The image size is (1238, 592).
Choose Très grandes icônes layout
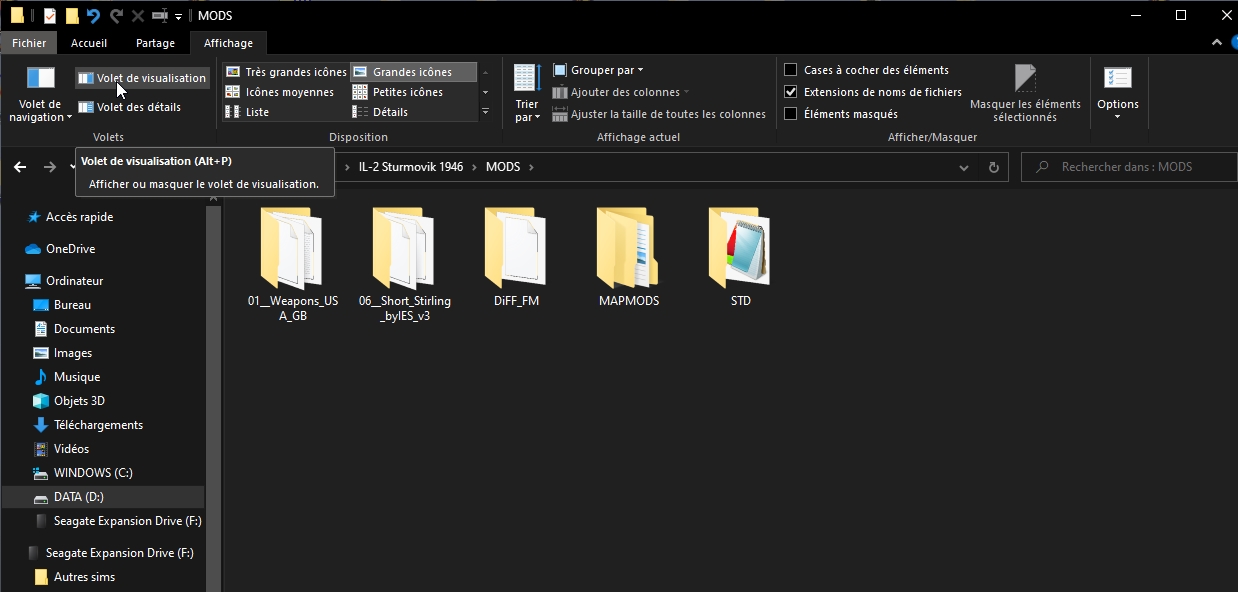click(287, 72)
